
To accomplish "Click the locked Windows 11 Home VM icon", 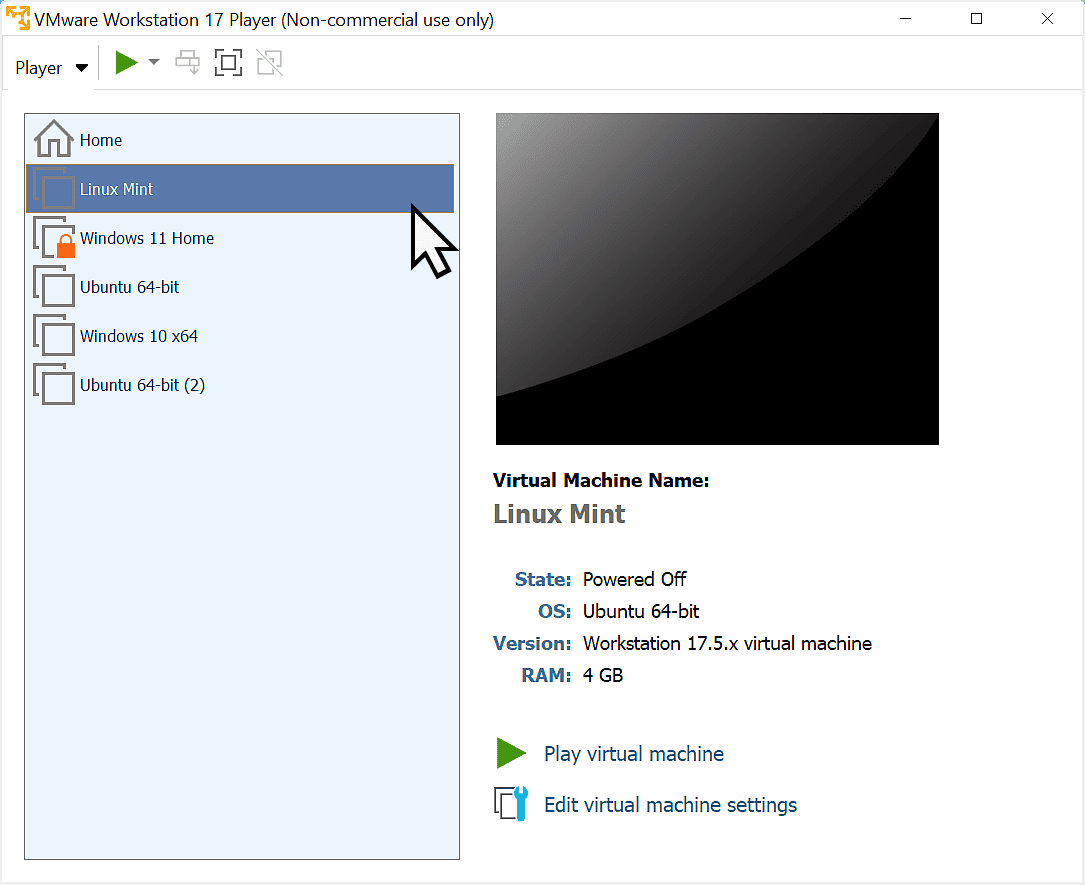I will (55, 238).
